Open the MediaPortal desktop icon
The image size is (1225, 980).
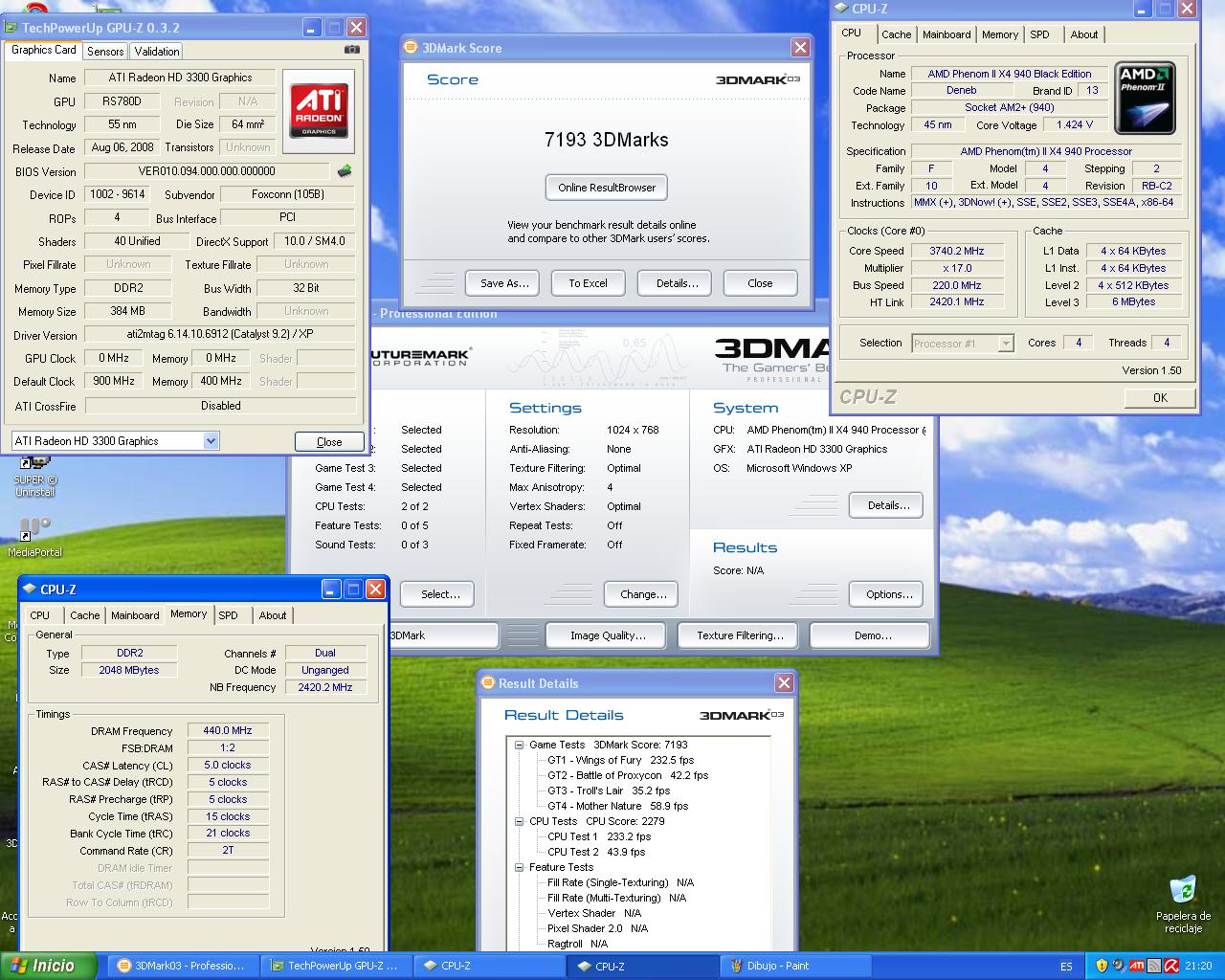coord(34,537)
